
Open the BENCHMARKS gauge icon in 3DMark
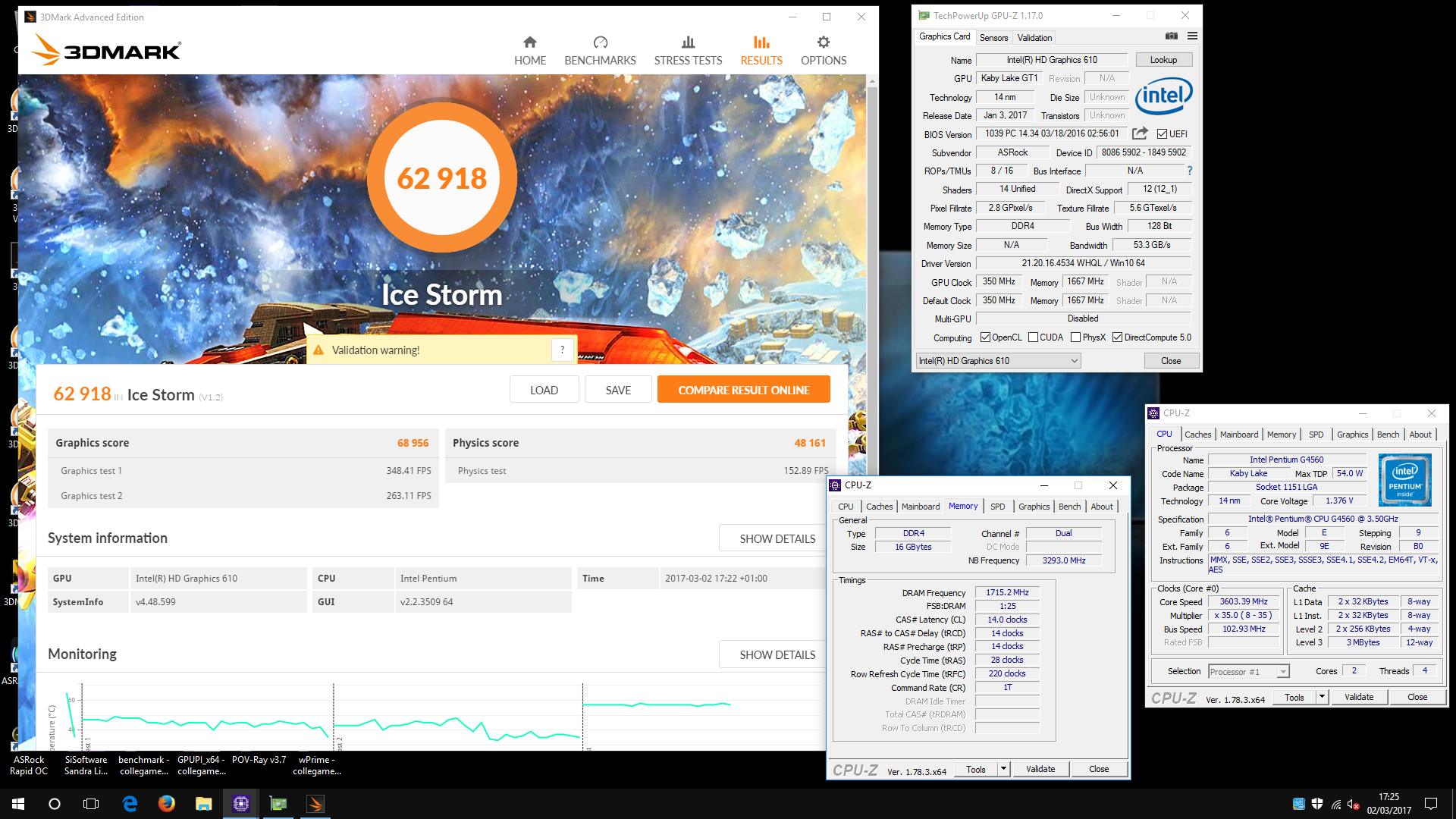(x=600, y=42)
